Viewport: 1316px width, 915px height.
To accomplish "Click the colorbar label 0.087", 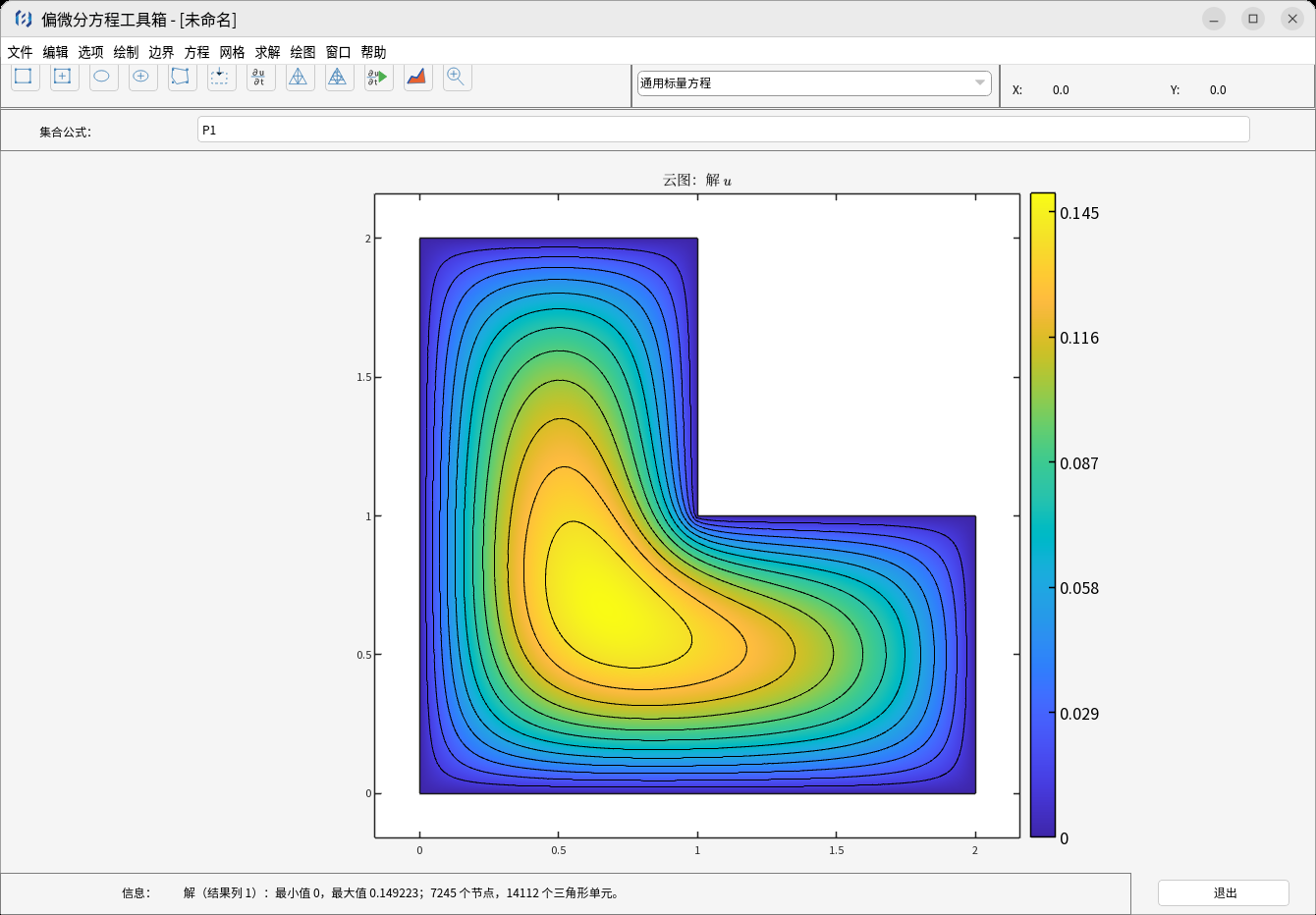I will [1079, 463].
